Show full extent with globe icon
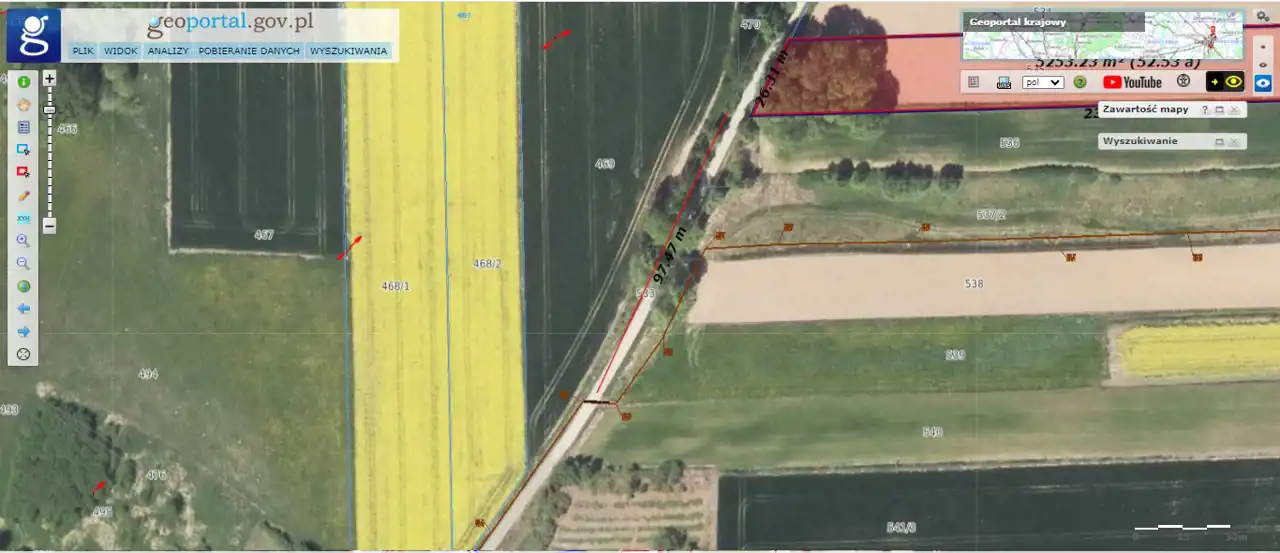 pyautogui.click(x=23, y=286)
